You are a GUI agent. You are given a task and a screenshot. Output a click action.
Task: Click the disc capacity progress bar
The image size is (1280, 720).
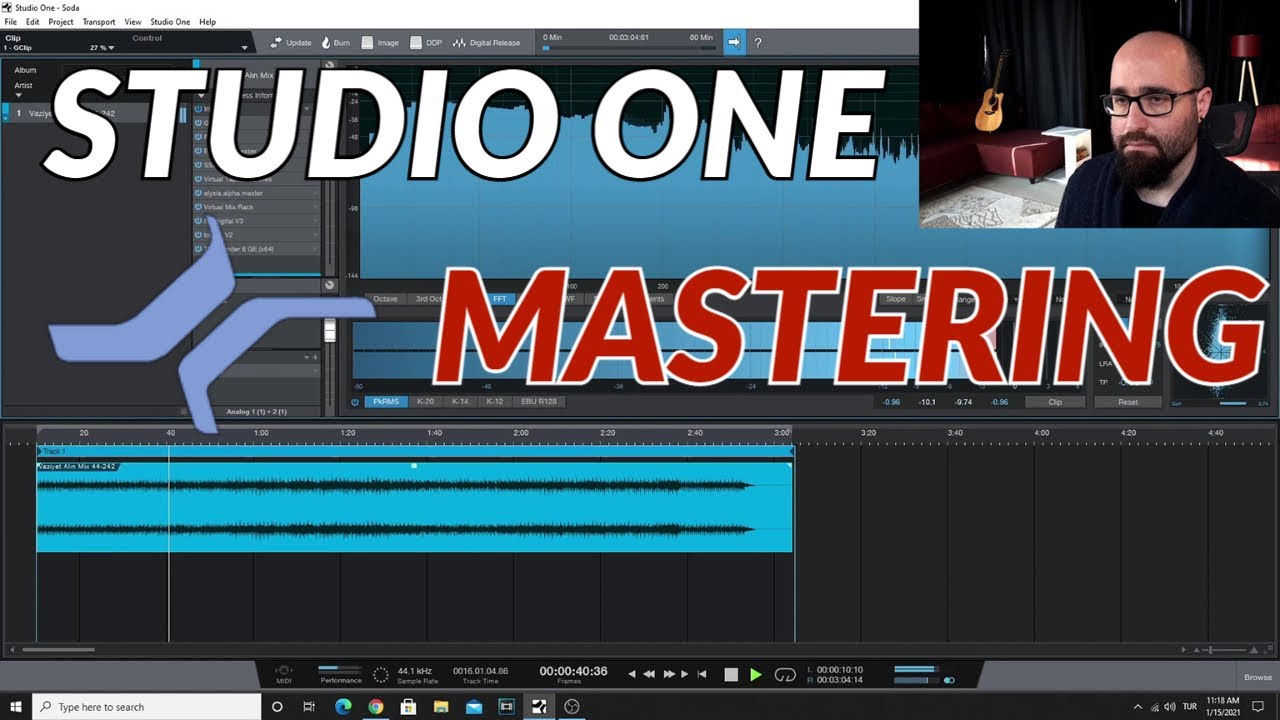[628, 47]
